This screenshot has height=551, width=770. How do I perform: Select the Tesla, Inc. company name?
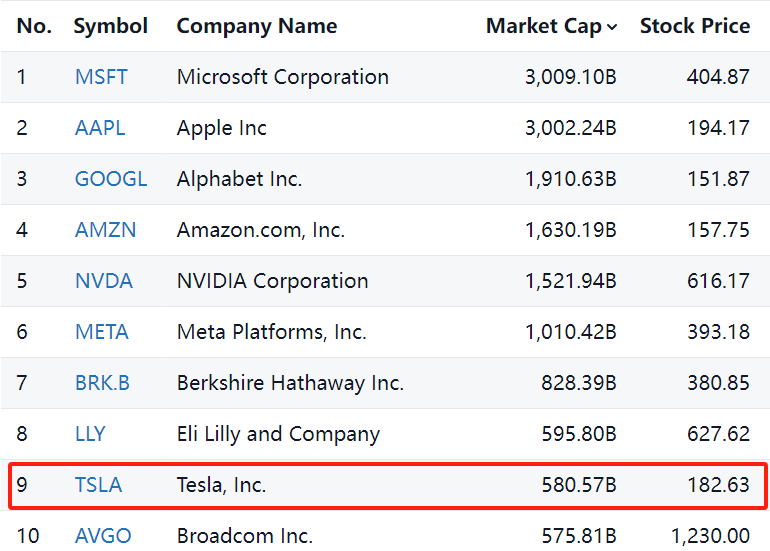(221, 485)
